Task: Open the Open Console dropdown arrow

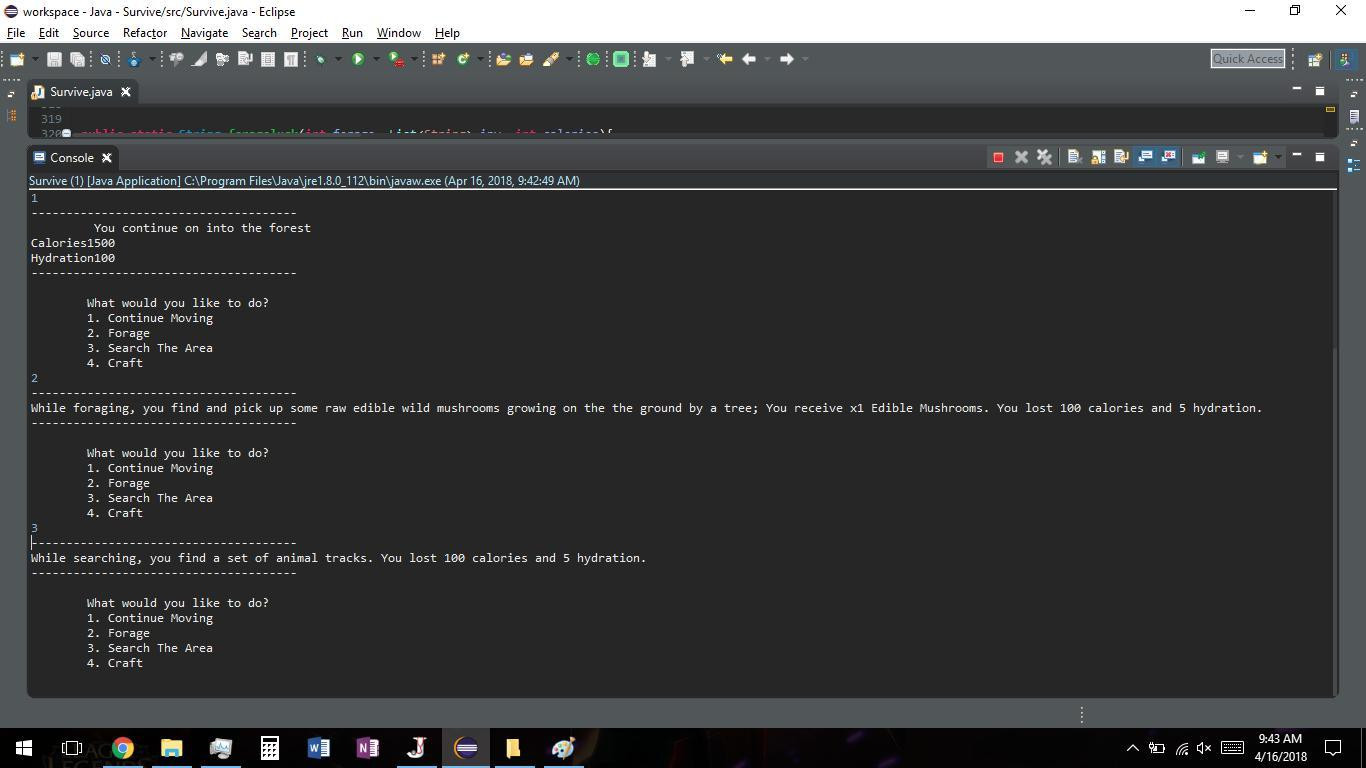Action: 1277,157
